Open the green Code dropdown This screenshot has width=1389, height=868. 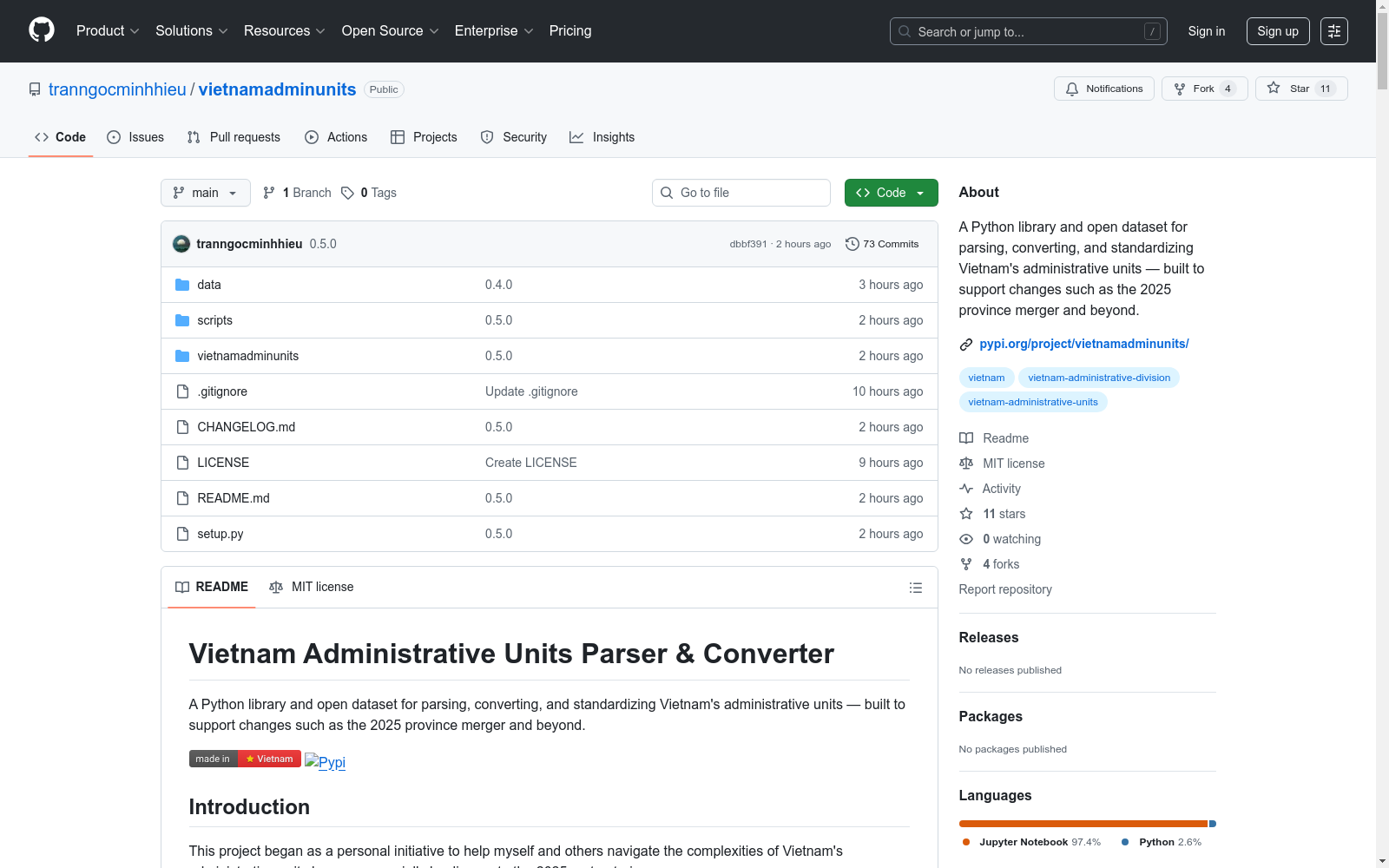[x=891, y=193]
